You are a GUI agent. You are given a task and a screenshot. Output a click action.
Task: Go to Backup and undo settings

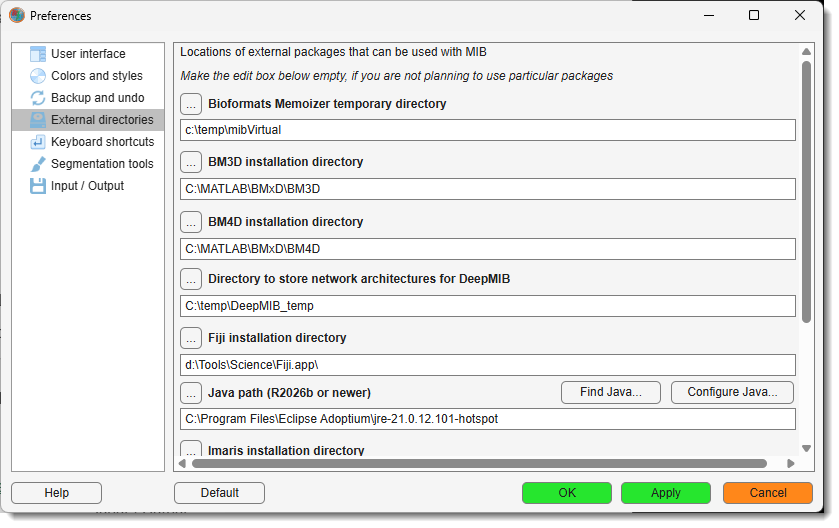point(88,98)
